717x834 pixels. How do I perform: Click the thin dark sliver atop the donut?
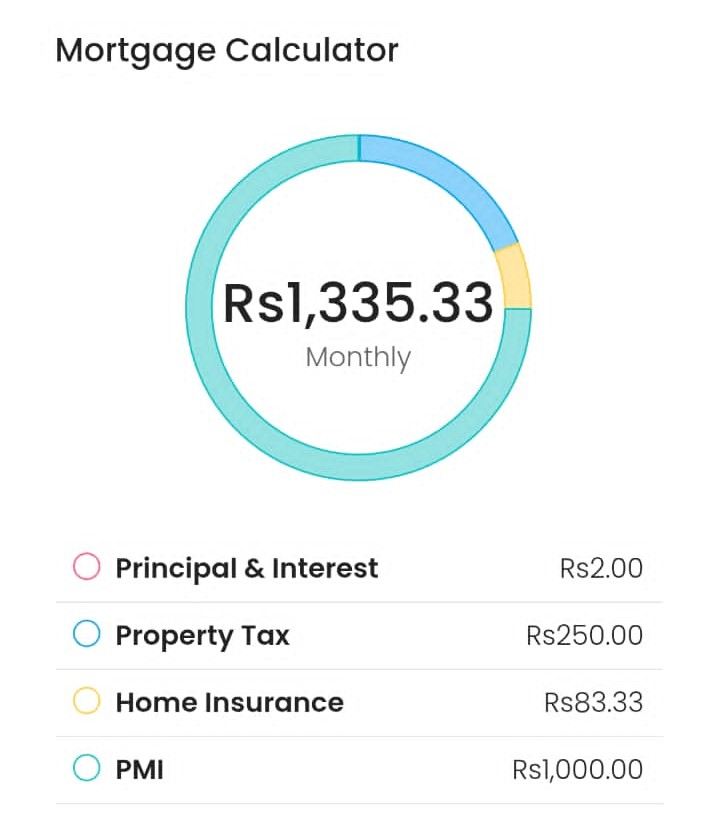coord(358,147)
